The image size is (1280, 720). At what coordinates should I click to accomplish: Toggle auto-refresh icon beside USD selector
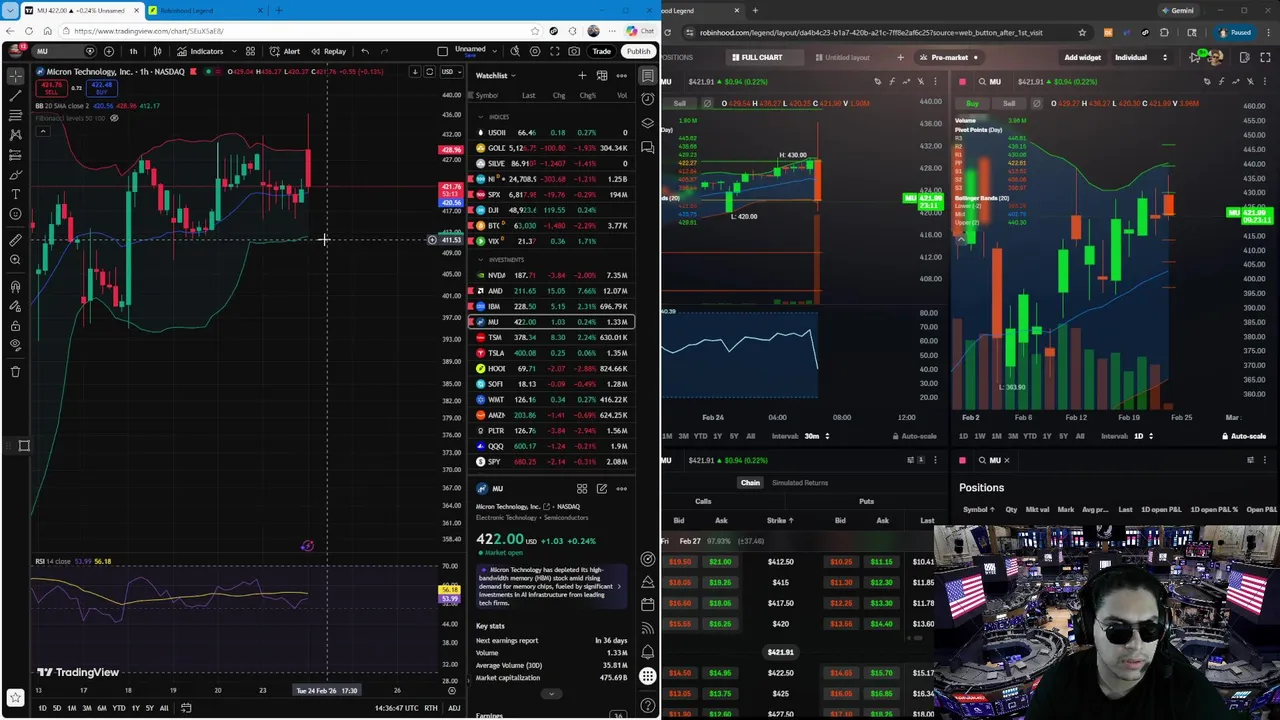[430, 72]
